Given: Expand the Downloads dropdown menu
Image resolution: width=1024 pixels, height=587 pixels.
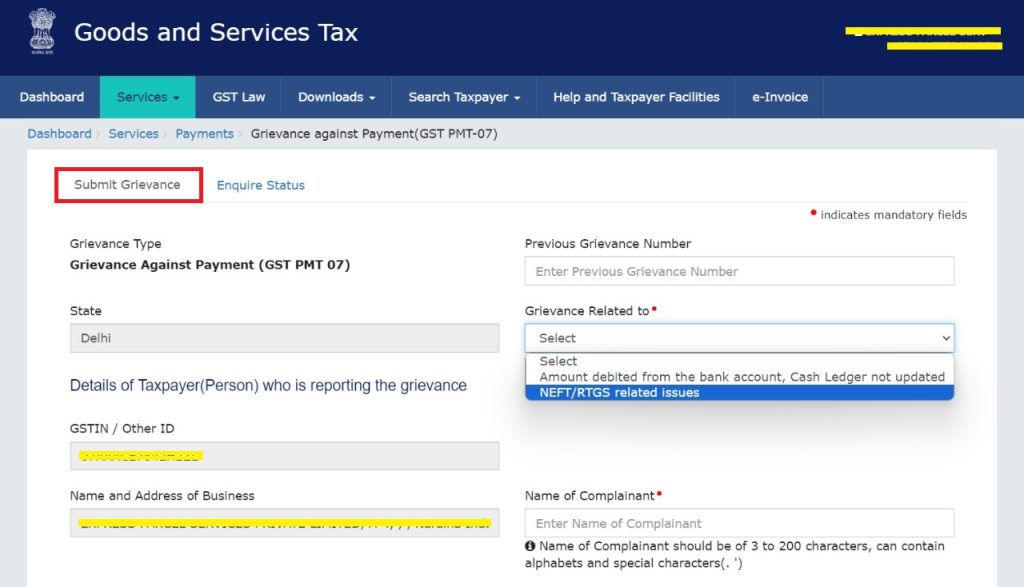Looking at the screenshot, I should pos(336,97).
